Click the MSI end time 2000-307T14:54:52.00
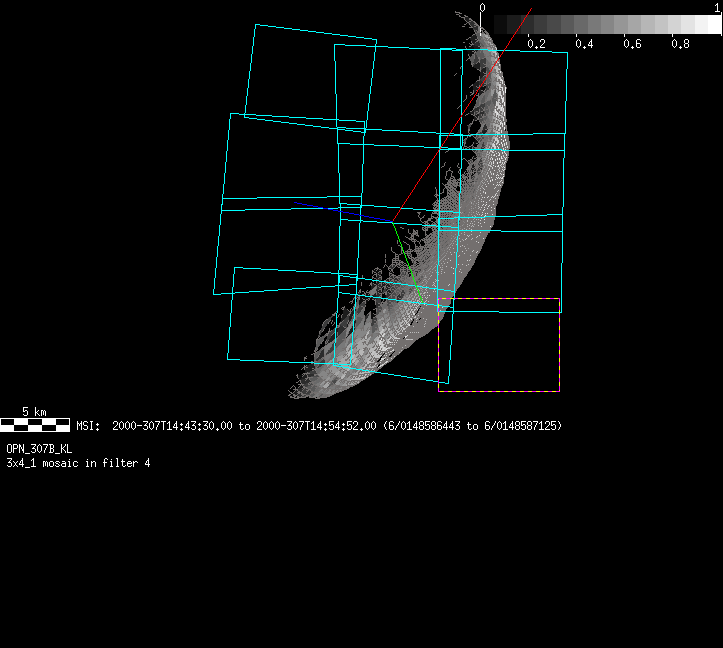The width and height of the screenshot is (723, 648). (316, 426)
